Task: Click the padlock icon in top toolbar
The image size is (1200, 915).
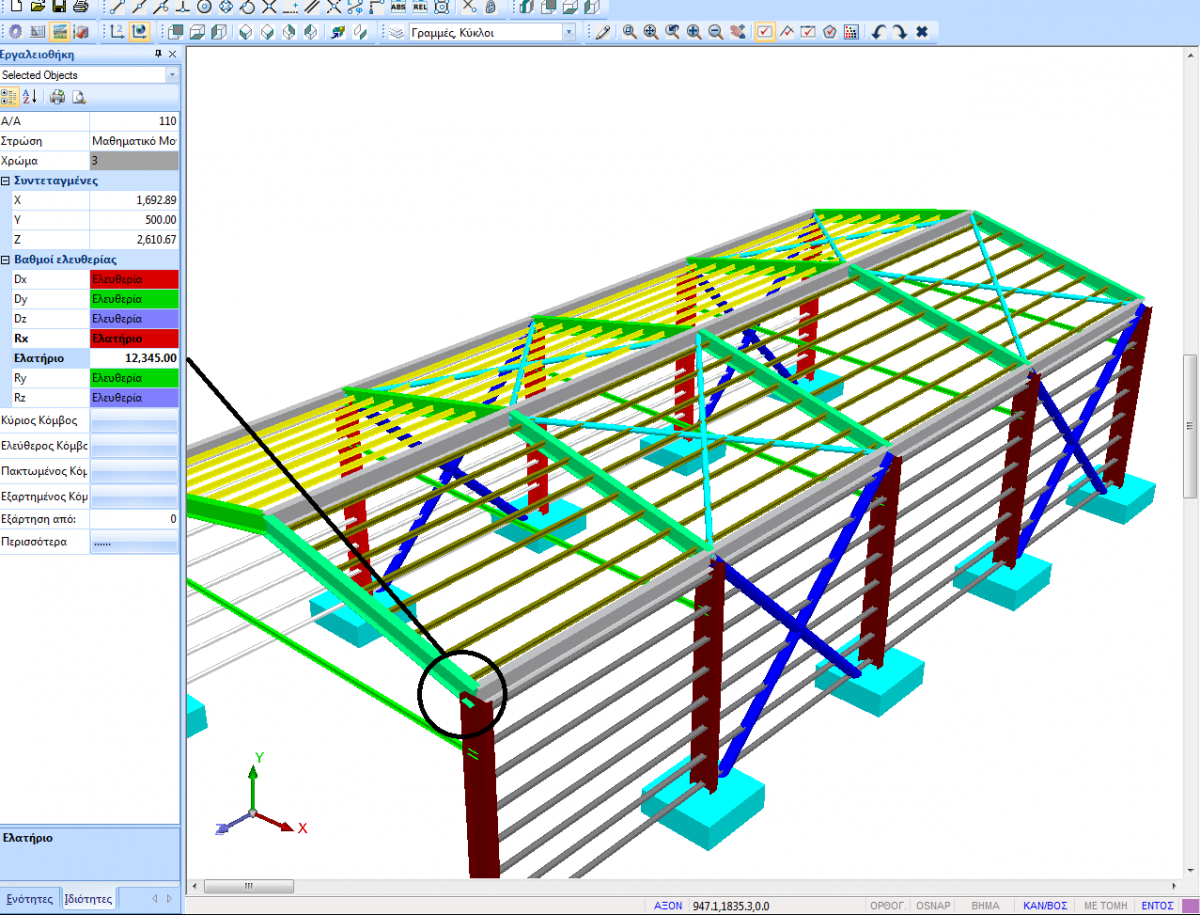Action: click(491, 6)
